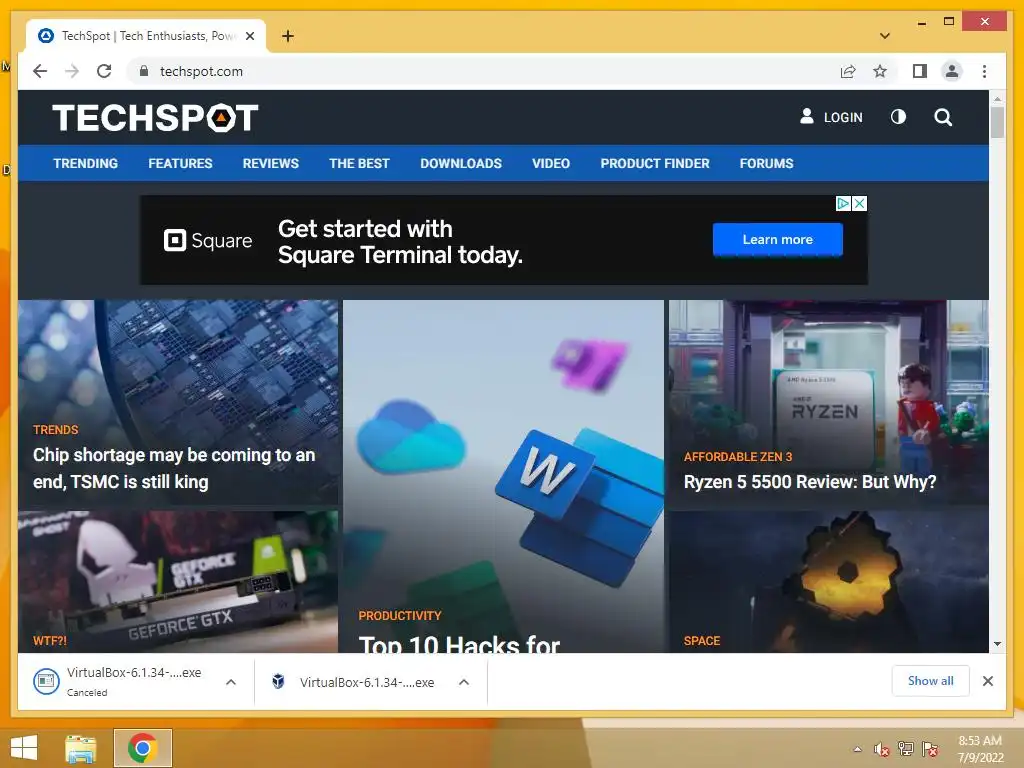The height and width of the screenshot is (768, 1024).
Task: Open the Chrome profile avatar
Action: coord(952,71)
